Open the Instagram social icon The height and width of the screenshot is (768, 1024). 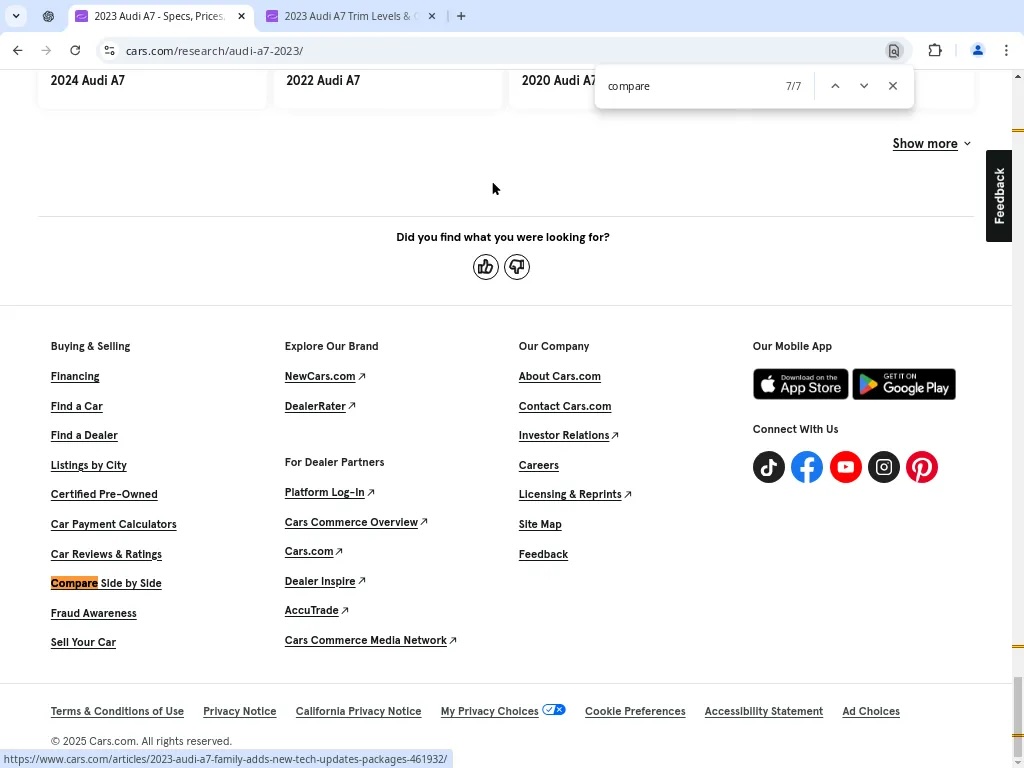click(884, 467)
